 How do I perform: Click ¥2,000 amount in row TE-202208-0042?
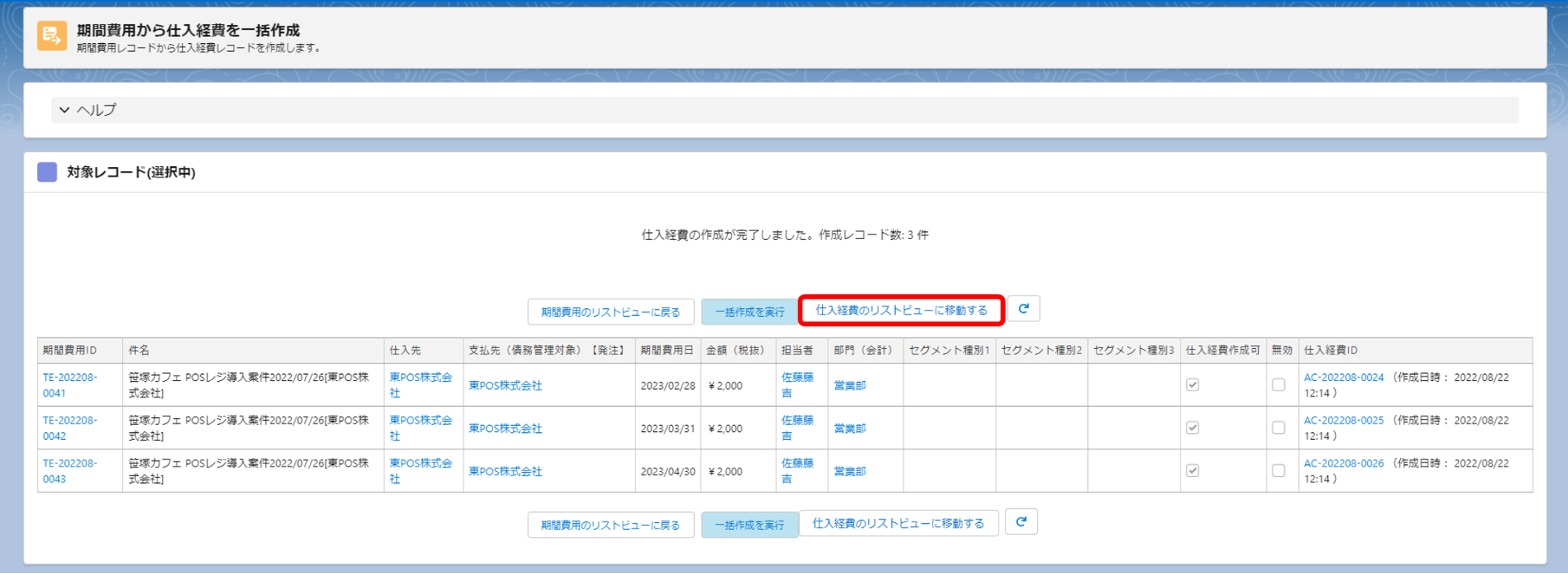click(725, 428)
